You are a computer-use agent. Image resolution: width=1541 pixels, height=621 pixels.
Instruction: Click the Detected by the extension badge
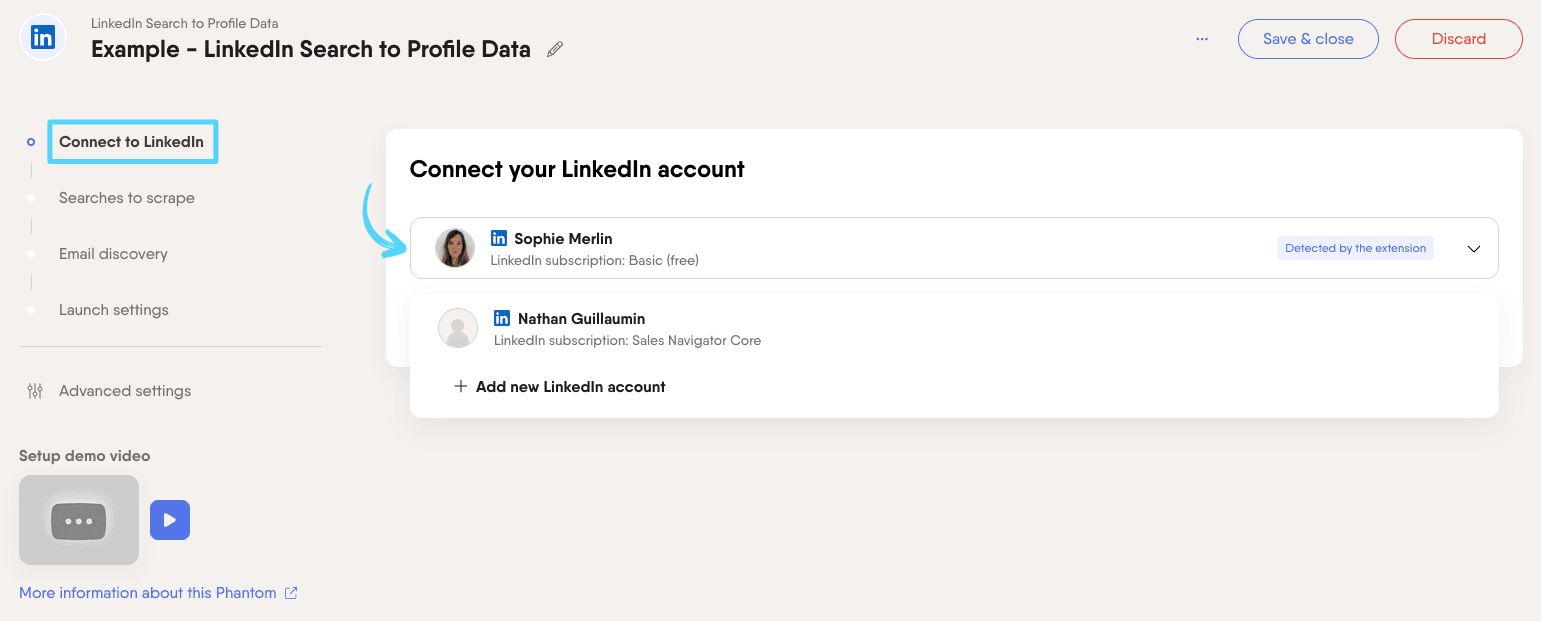point(1355,248)
